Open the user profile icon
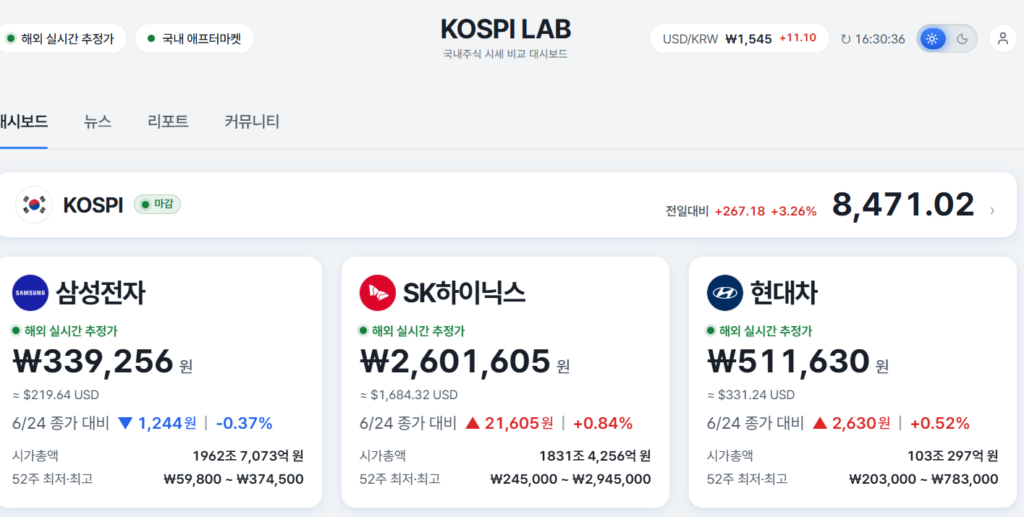The height and width of the screenshot is (517, 1024). click(1003, 39)
